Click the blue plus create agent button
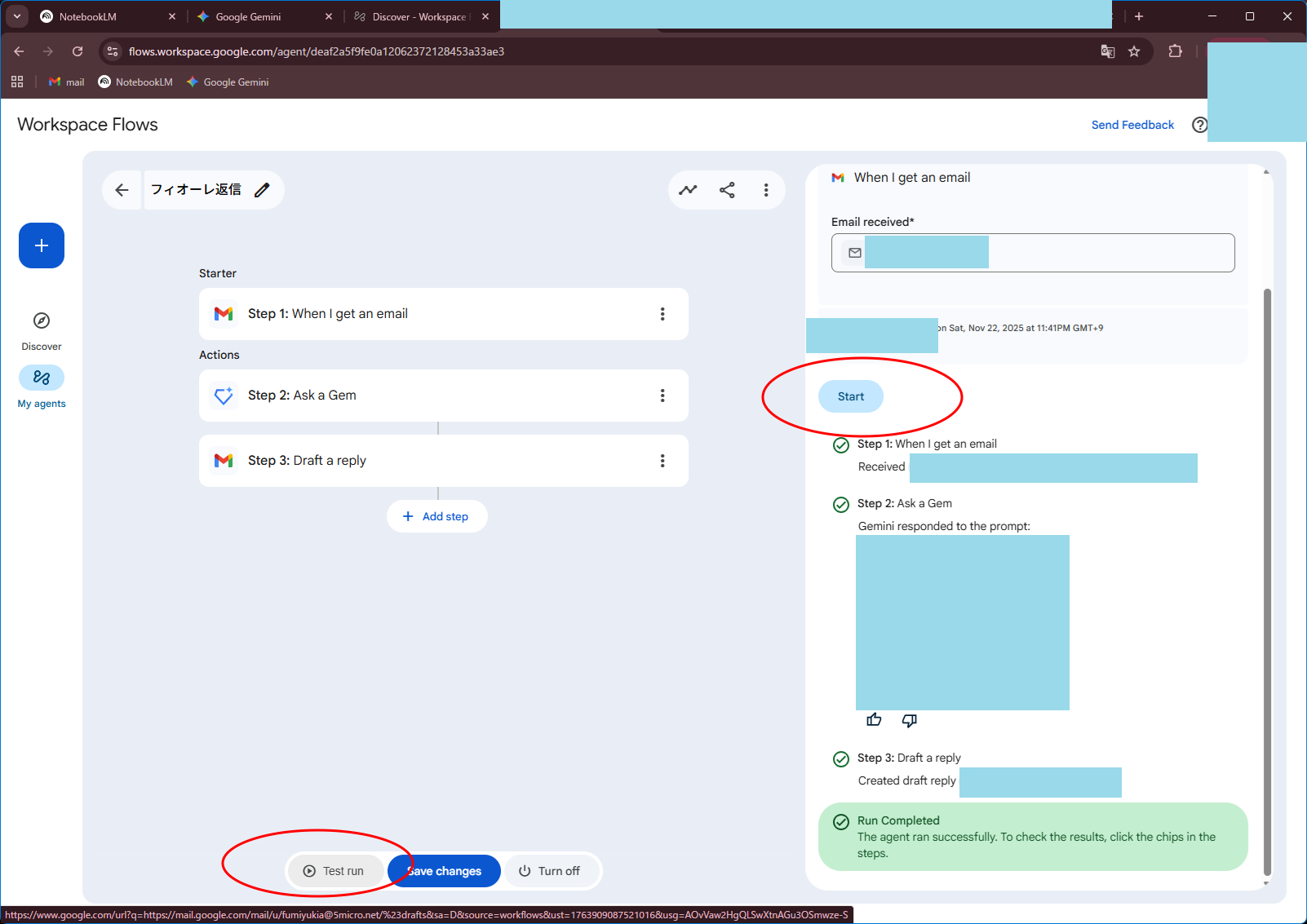The height and width of the screenshot is (924, 1307). [x=42, y=245]
